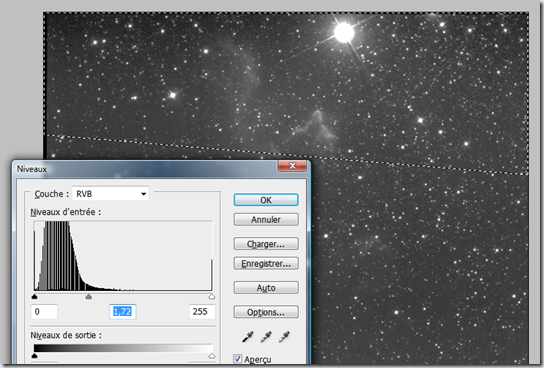Select the white point eyedropper
The width and height of the screenshot is (544, 368).
(284, 336)
